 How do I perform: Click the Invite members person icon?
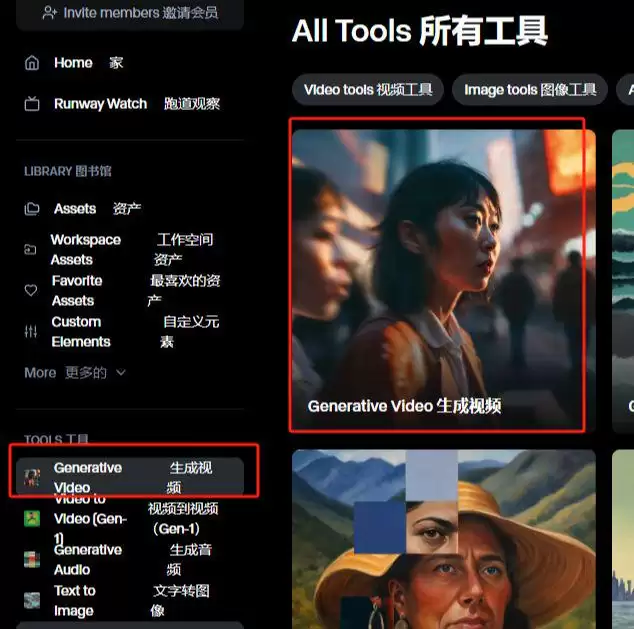tap(50, 13)
